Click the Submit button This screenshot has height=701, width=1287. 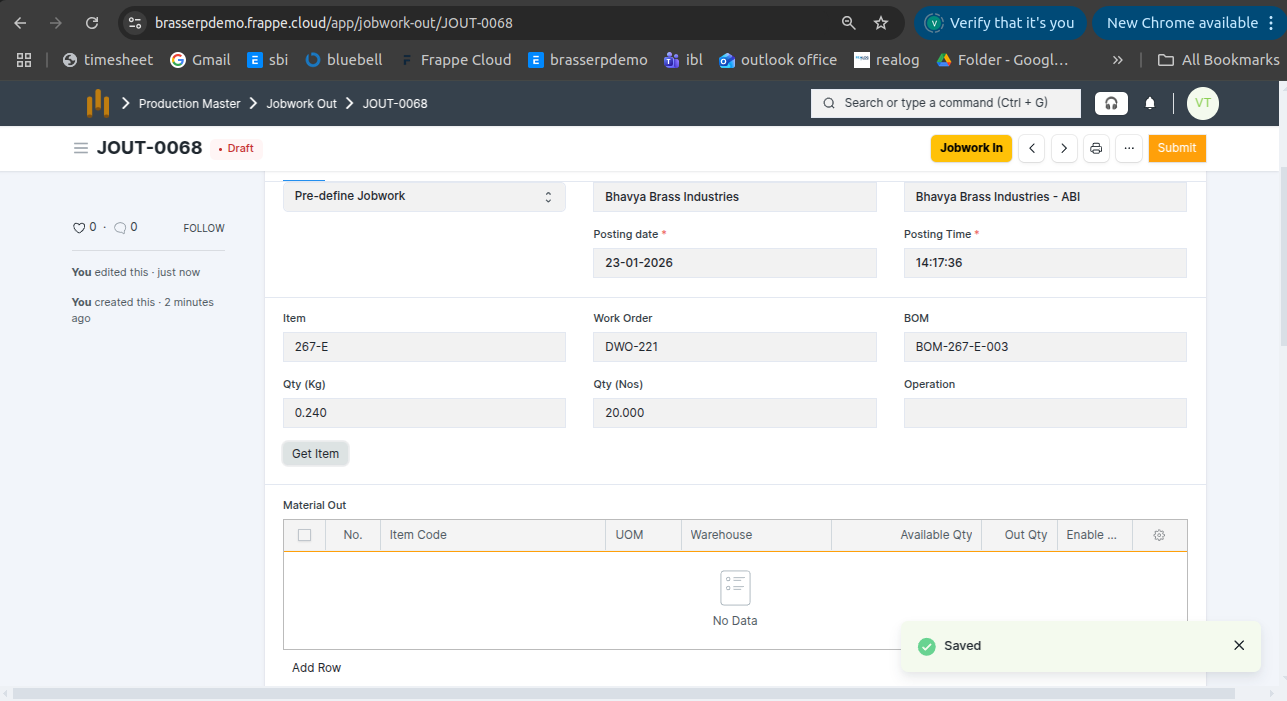click(1176, 148)
